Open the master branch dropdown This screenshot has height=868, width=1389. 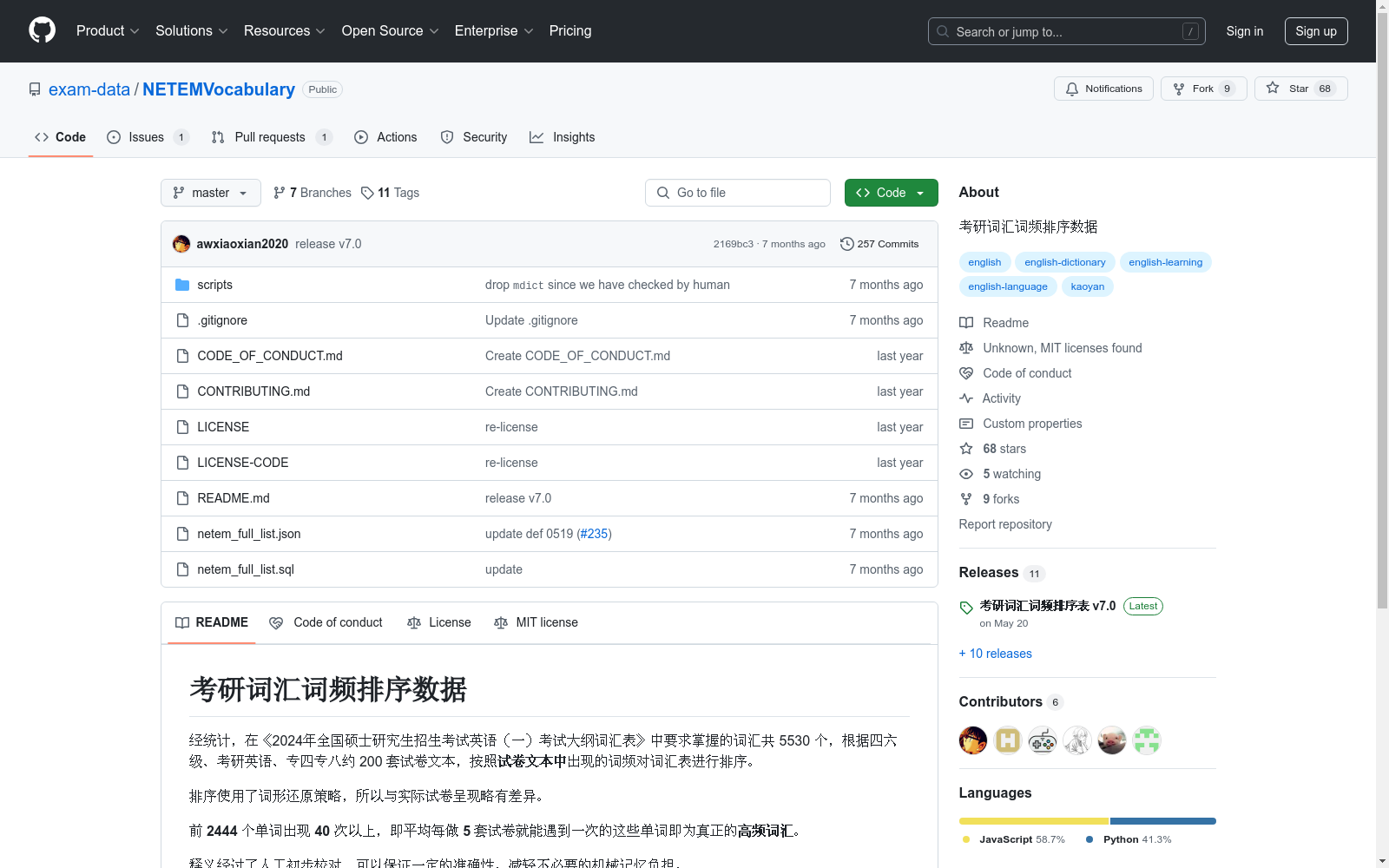point(211,193)
